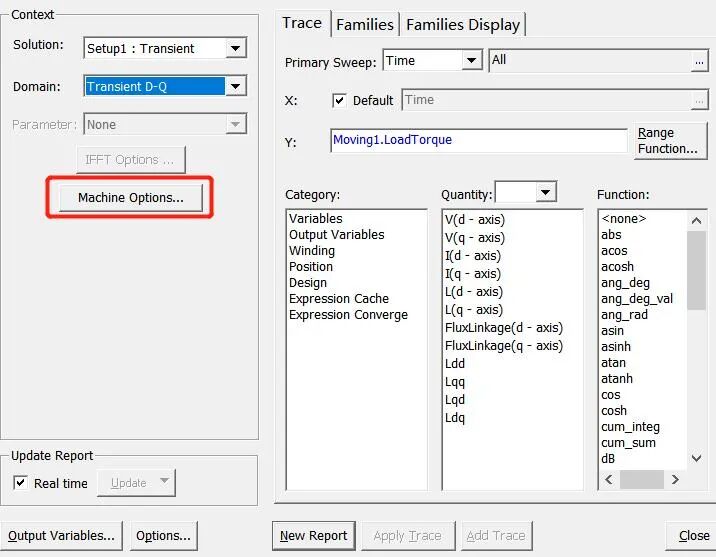Screen dimensions: 716x557
Task: Select the cos function
Action: (x=611, y=394)
